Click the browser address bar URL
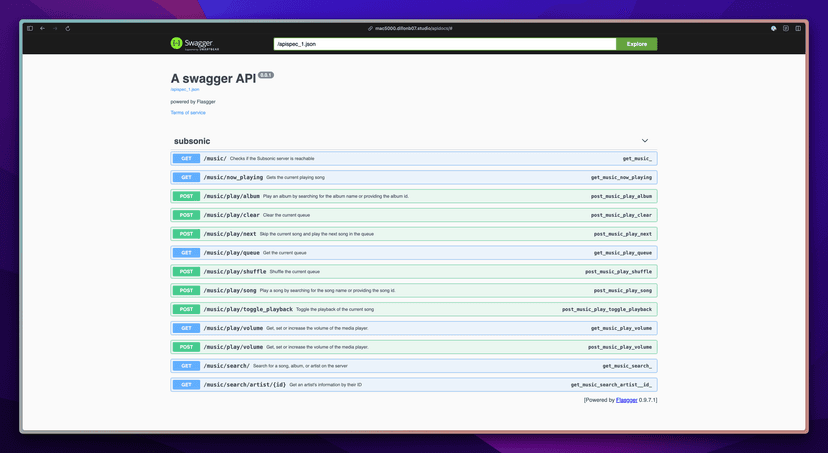The height and width of the screenshot is (453, 828). [x=413, y=28]
